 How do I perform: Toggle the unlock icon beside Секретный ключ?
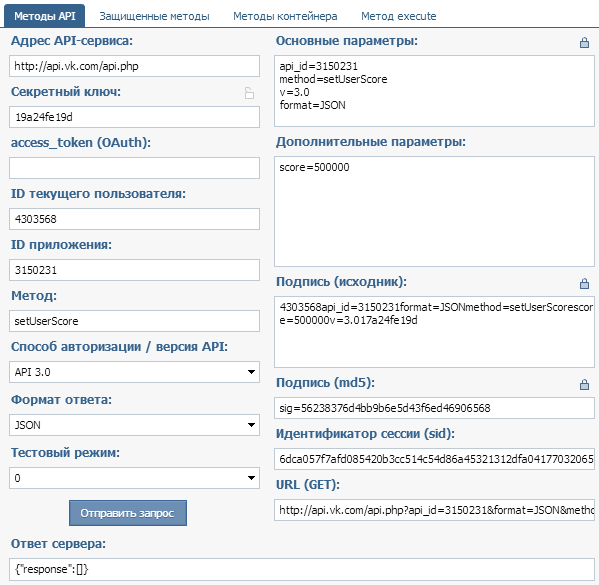click(249, 93)
